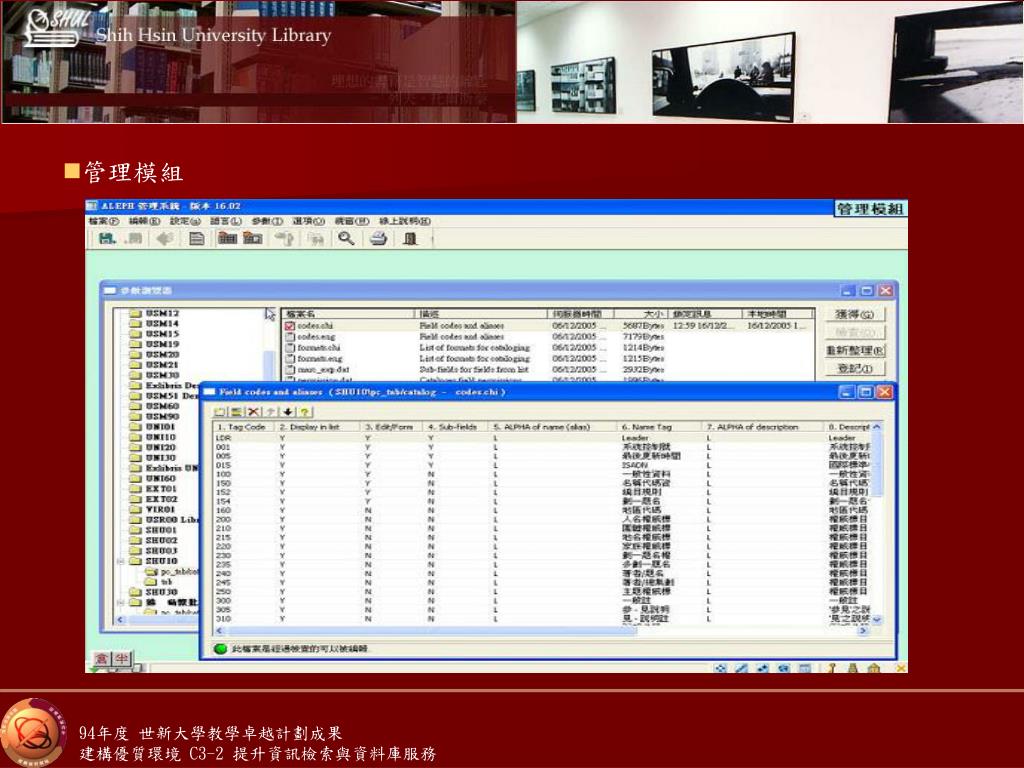
Task: Click the red X delete icon in Field codes toolbar
Action: [253, 412]
